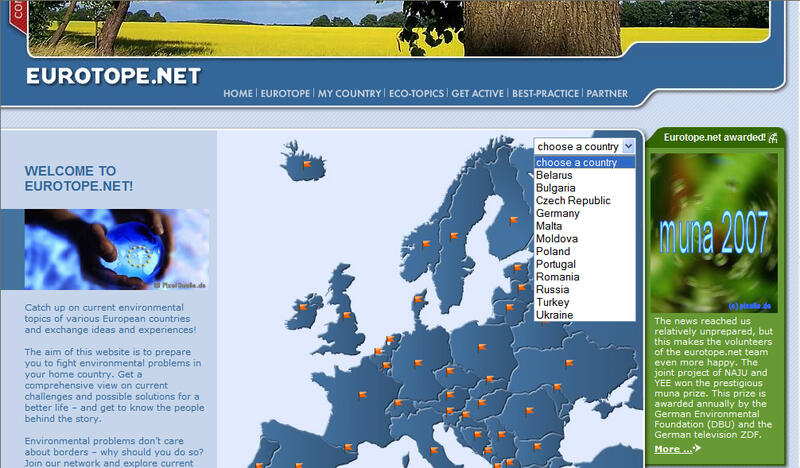Open the choose a country dropdown arrow
The image size is (800, 468).
pos(628,146)
